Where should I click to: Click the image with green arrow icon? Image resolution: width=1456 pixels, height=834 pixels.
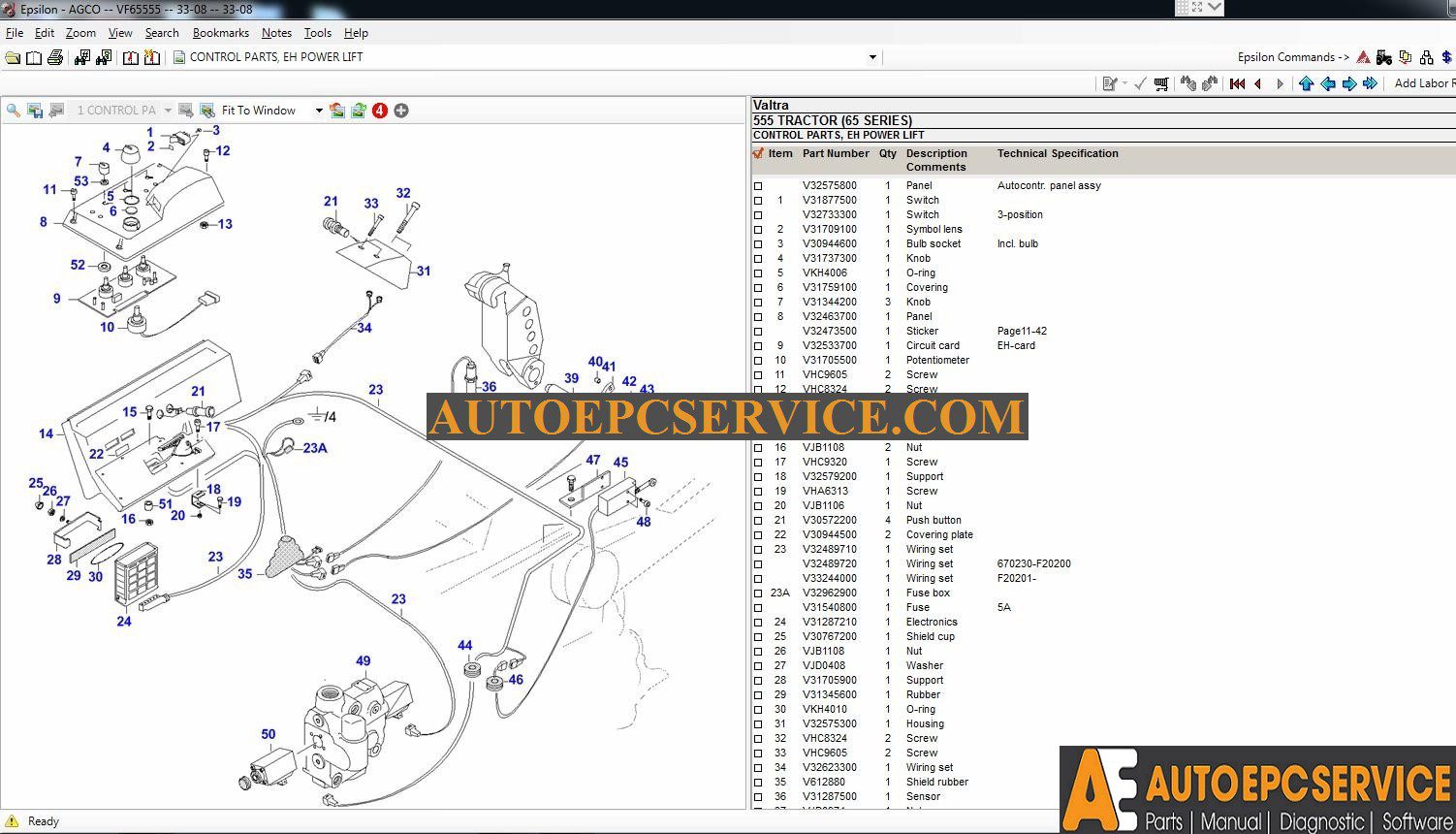(359, 111)
